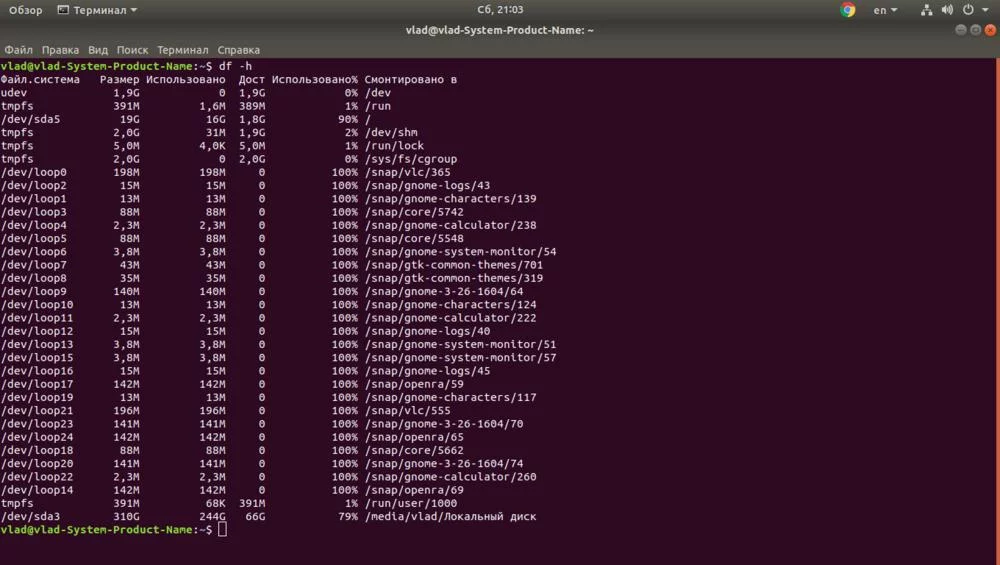Click '/snap/vlc/365' mount path
The height and width of the screenshot is (565, 1000).
(408, 172)
